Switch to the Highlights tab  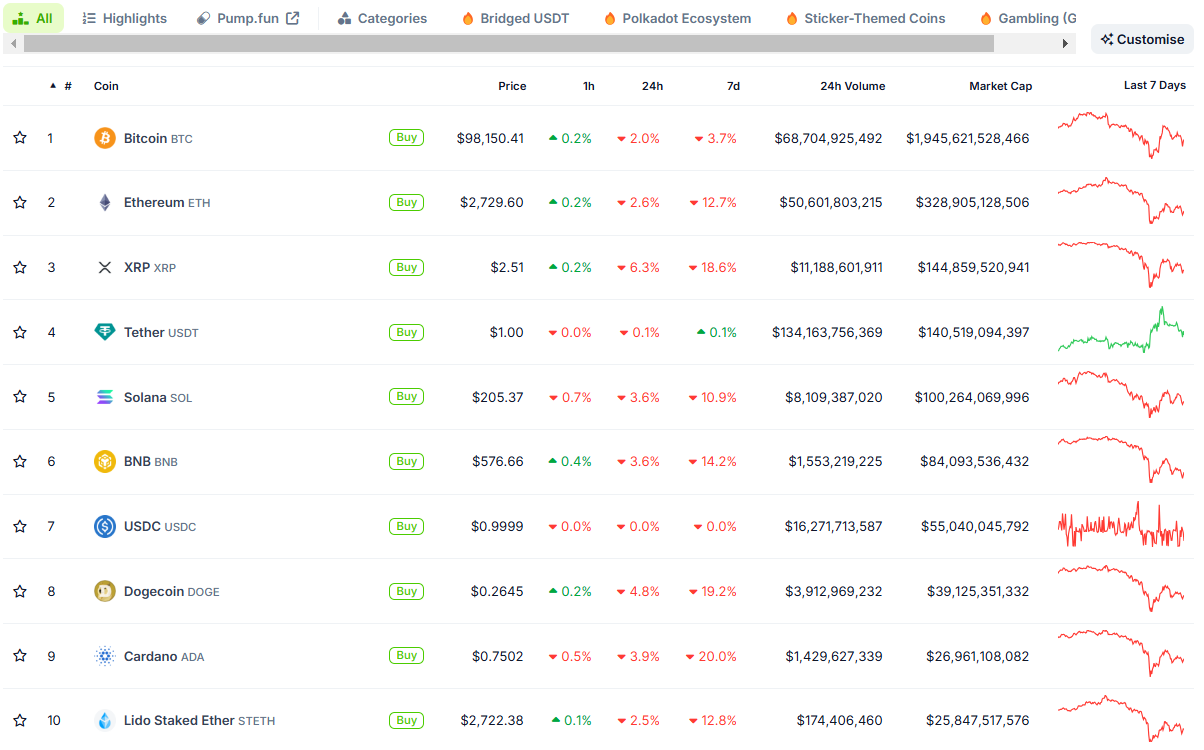[125, 18]
